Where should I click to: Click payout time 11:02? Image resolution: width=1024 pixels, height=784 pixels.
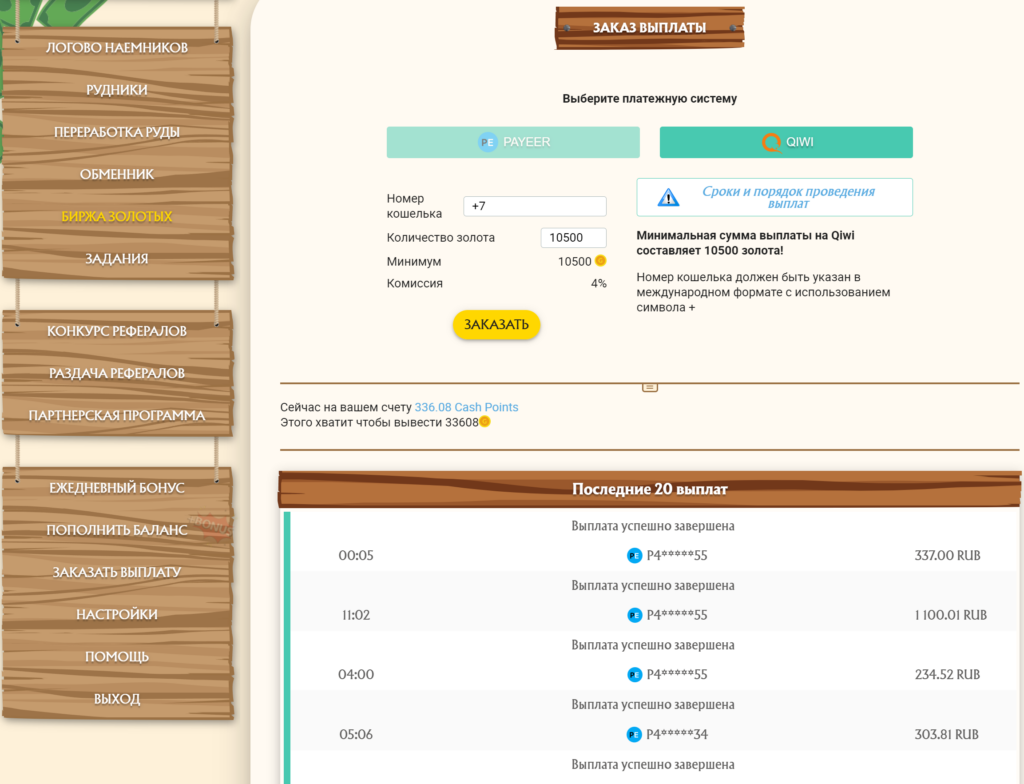tap(356, 615)
